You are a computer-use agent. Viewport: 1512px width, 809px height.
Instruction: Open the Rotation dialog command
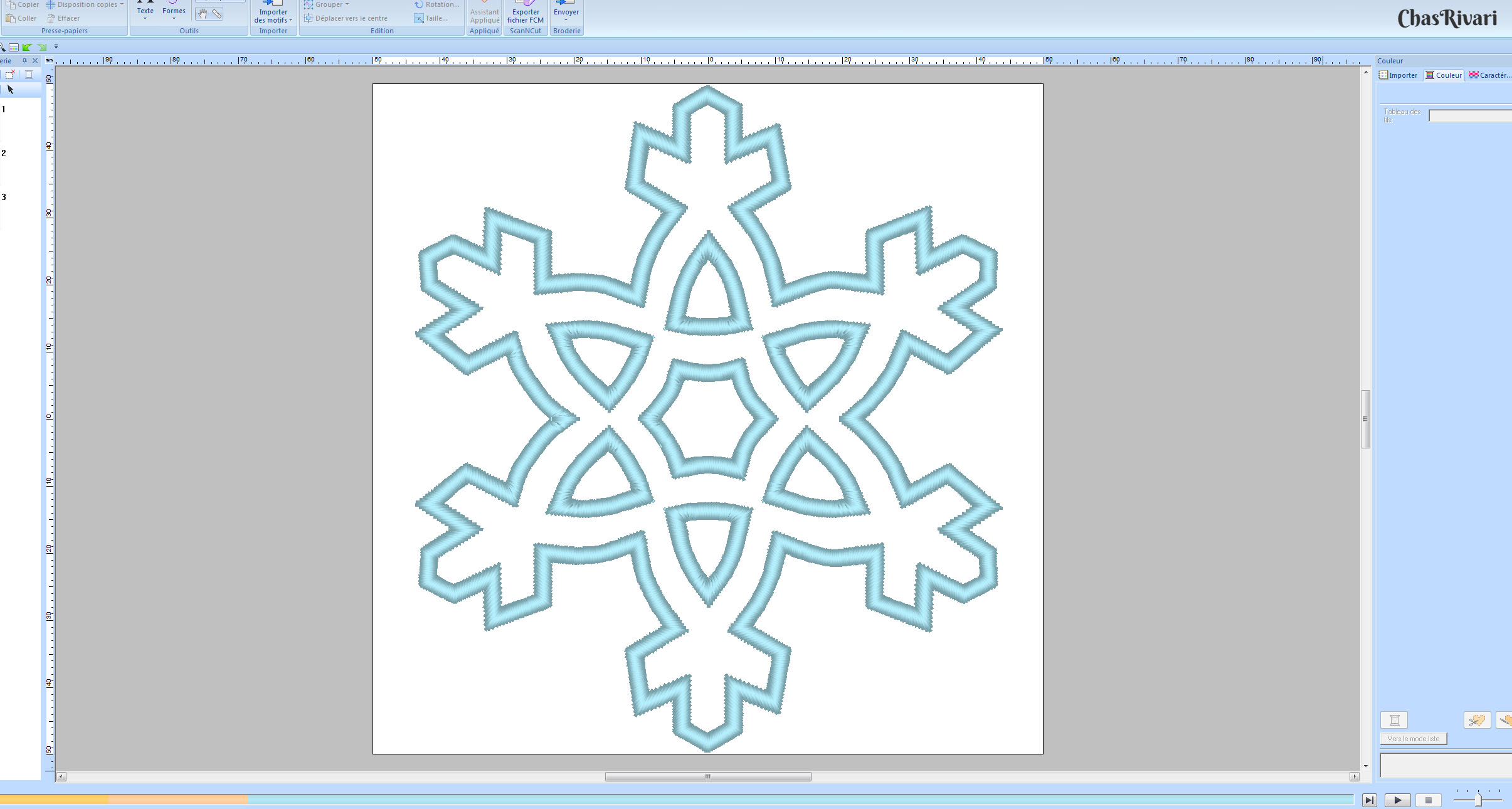[x=437, y=4]
